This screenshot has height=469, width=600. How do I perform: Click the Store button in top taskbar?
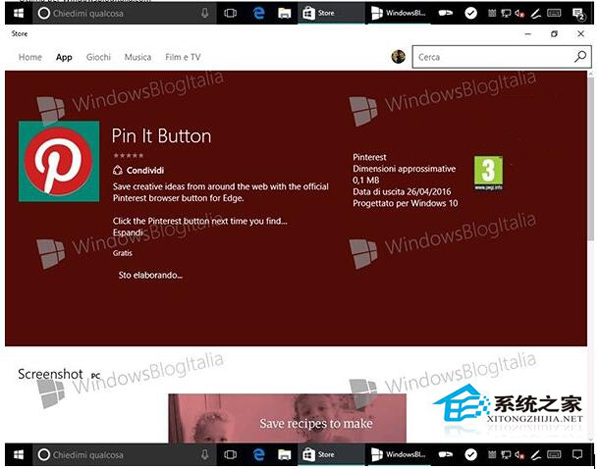point(331,13)
